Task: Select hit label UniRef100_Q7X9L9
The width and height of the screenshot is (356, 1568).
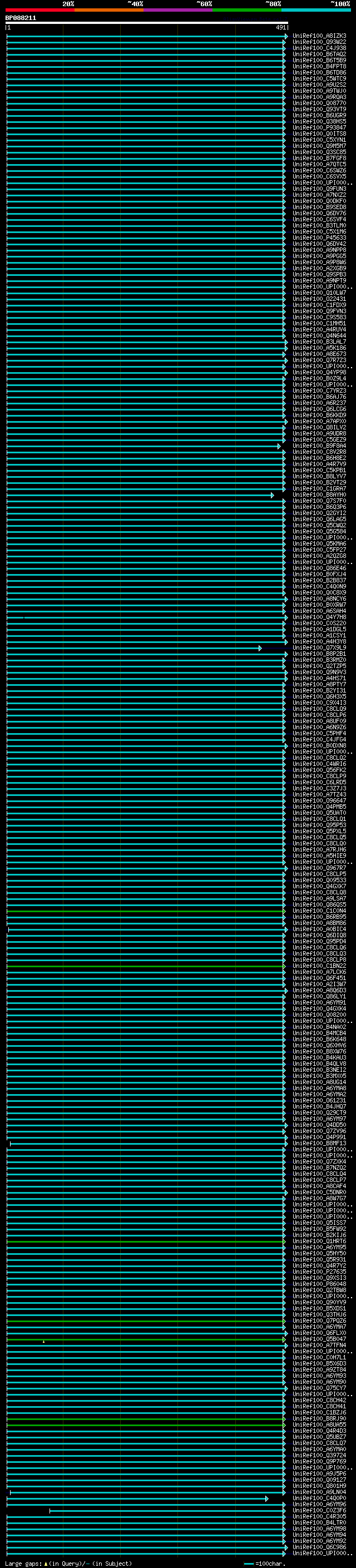Action: point(319,647)
